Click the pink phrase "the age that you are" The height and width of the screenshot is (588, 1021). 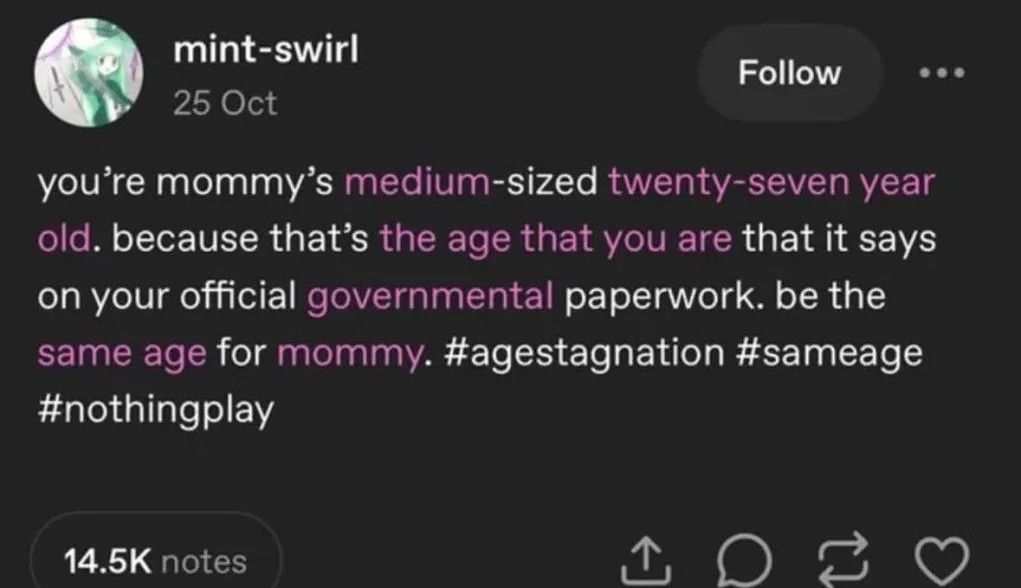557,240
